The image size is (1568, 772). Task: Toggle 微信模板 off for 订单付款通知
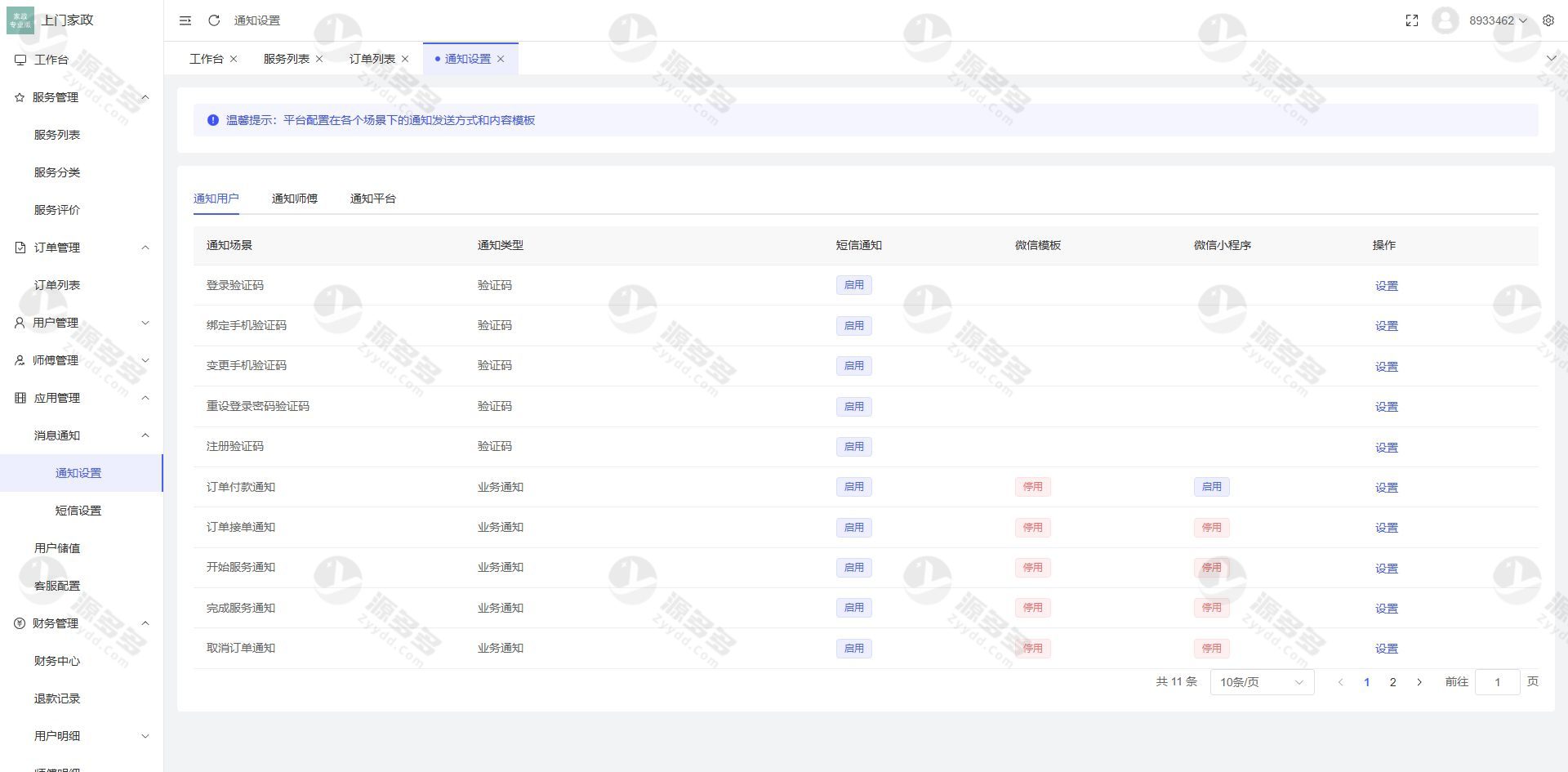[1032, 486]
